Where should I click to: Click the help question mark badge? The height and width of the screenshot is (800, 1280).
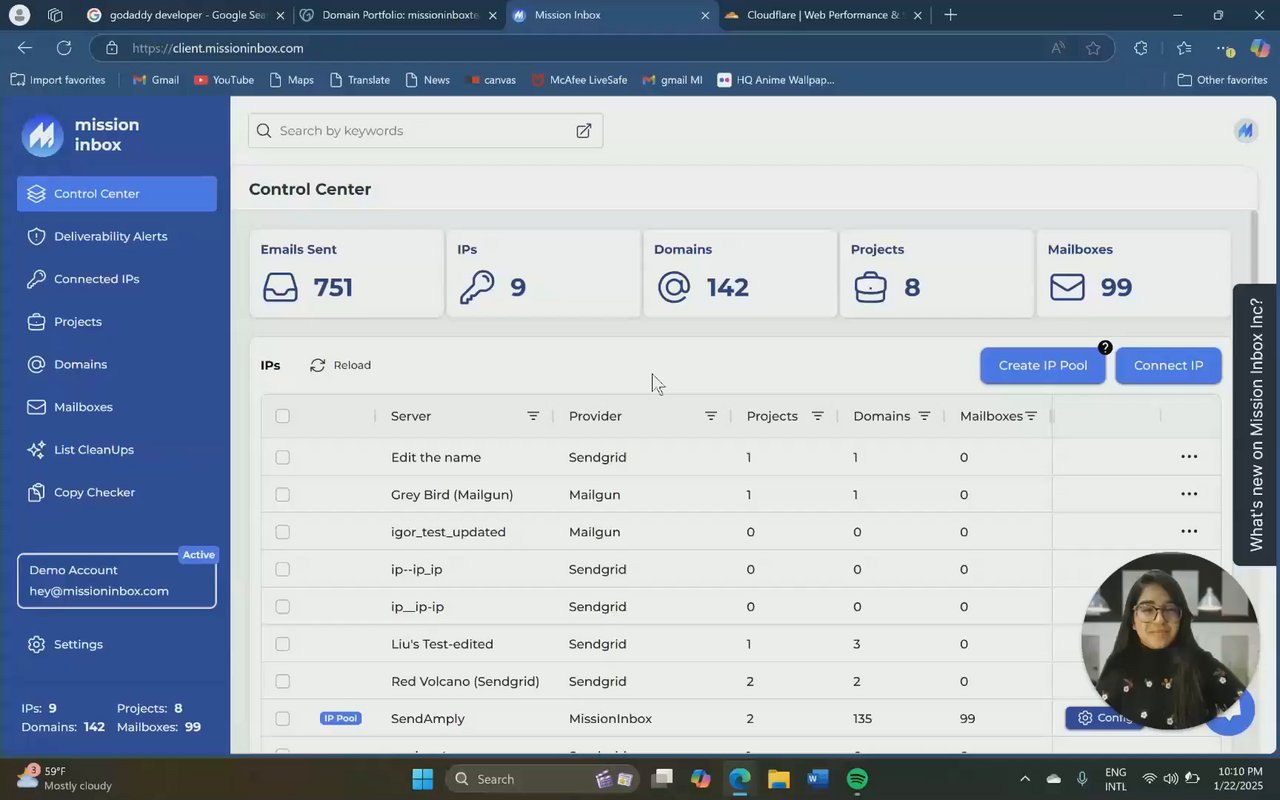(x=1104, y=348)
